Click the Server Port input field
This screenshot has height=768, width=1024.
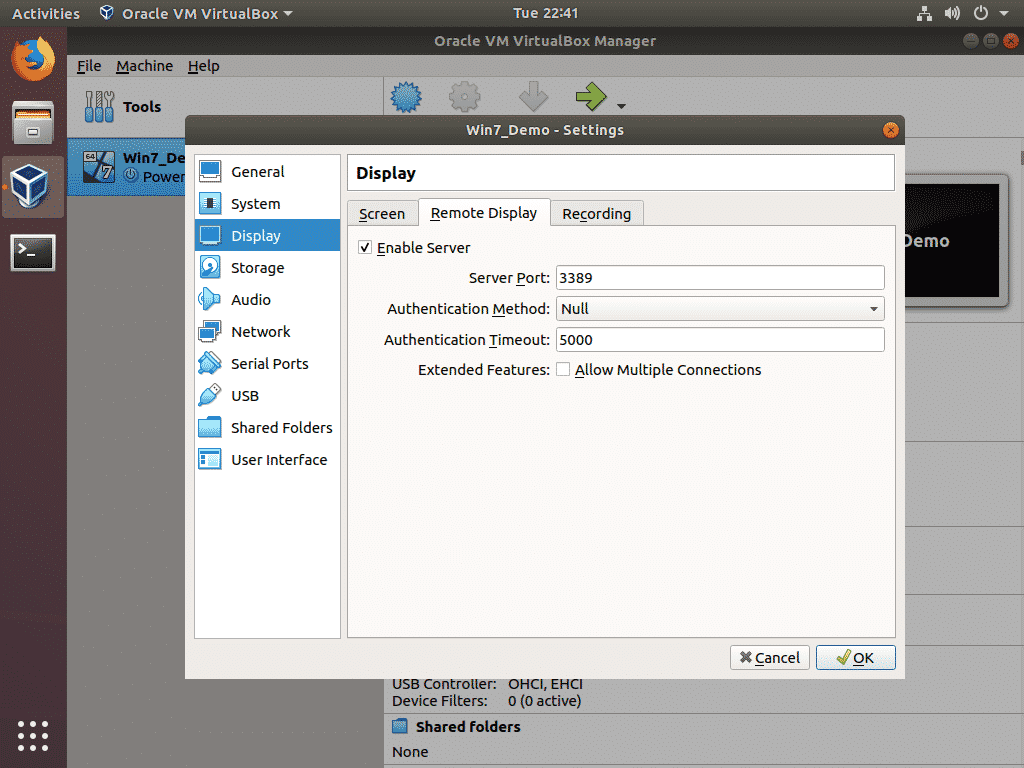coord(720,278)
